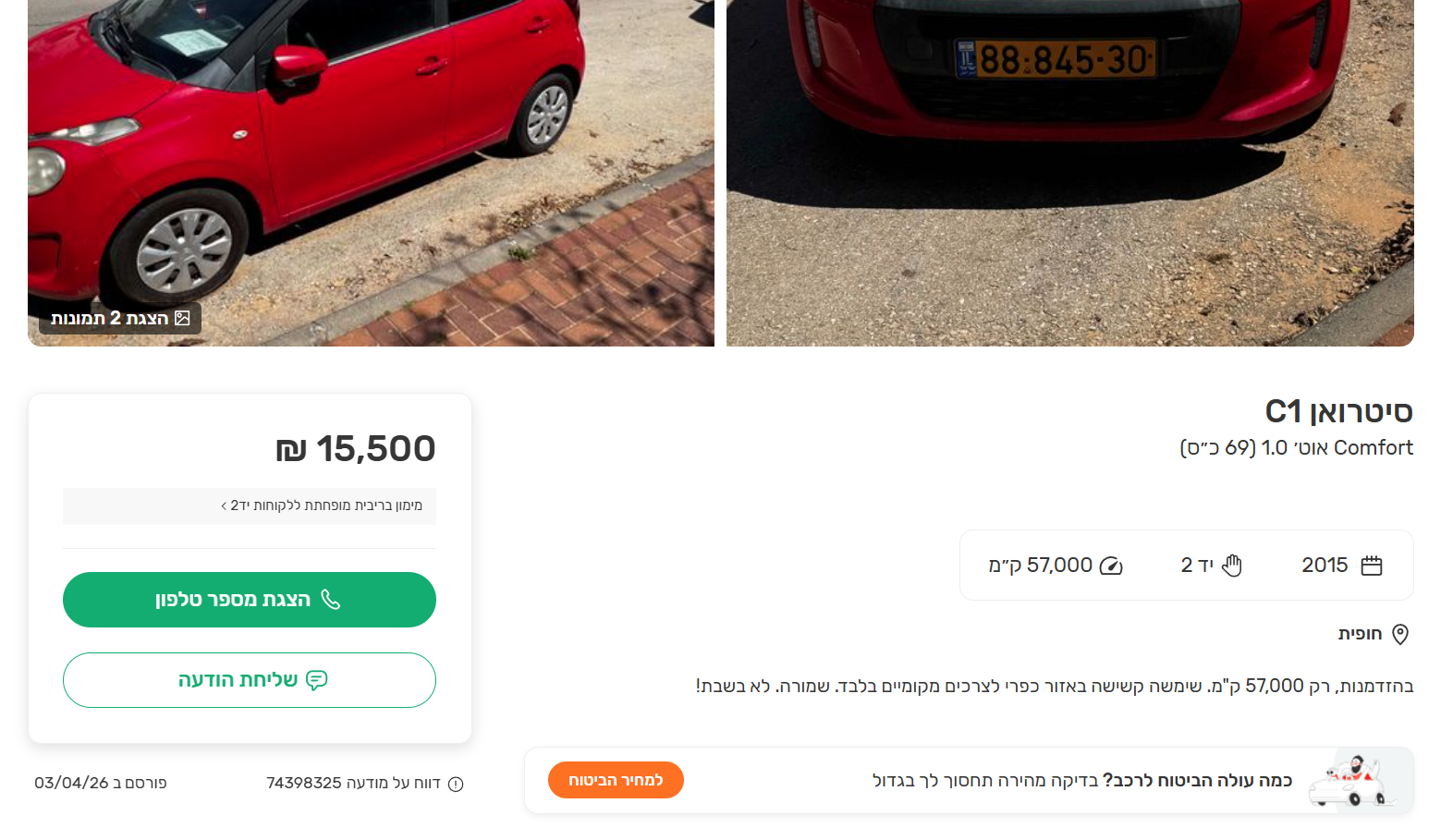Click the image gallery icon on the photo badge
Viewport: 1453px width, 840px height.
(x=183, y=318)
